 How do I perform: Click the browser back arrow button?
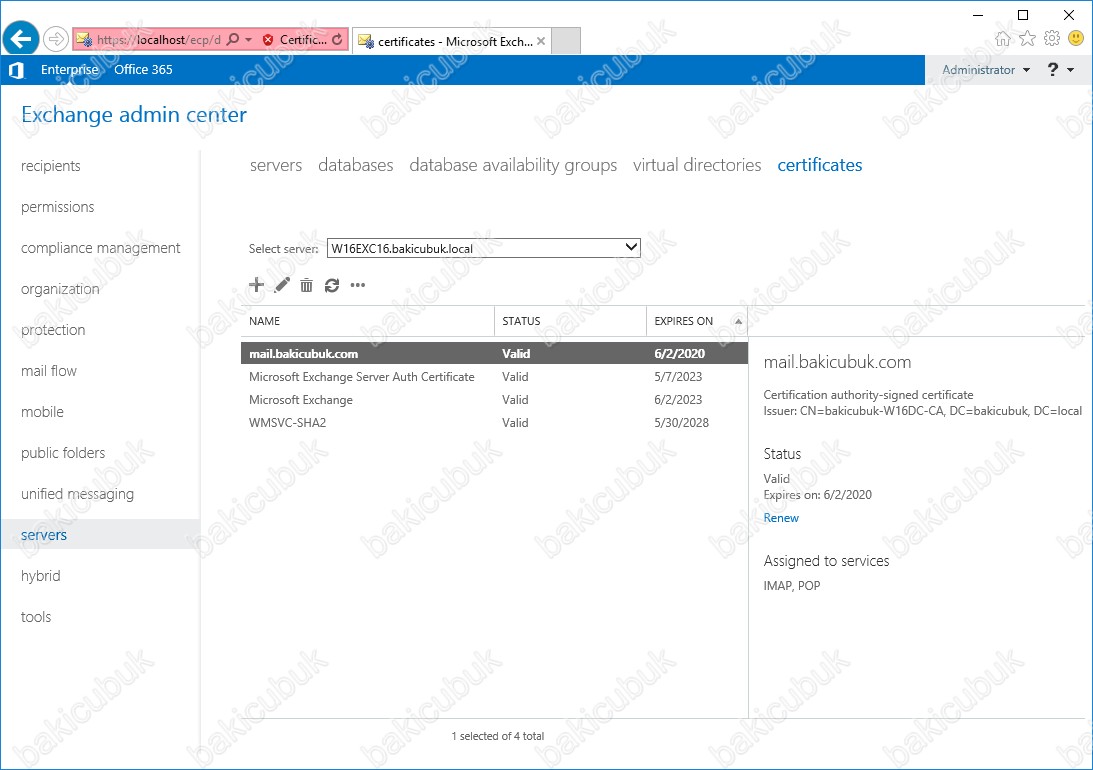(21, 39)
